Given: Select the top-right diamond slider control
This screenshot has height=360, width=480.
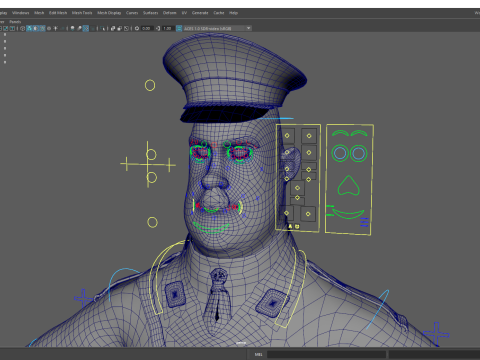Looking at the screenshot, I should pos(309,136).
